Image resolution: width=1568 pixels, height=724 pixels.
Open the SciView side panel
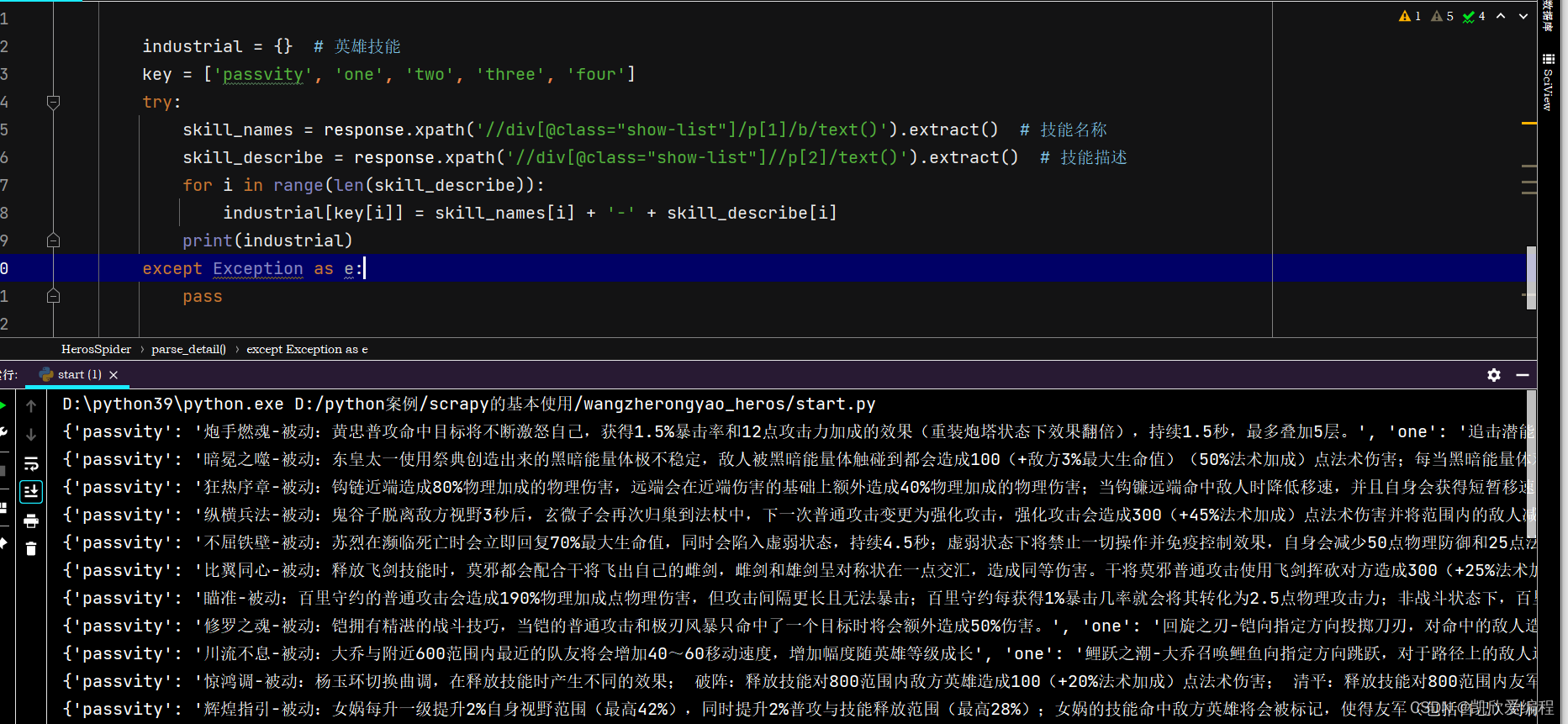(x=1548, y=82)
